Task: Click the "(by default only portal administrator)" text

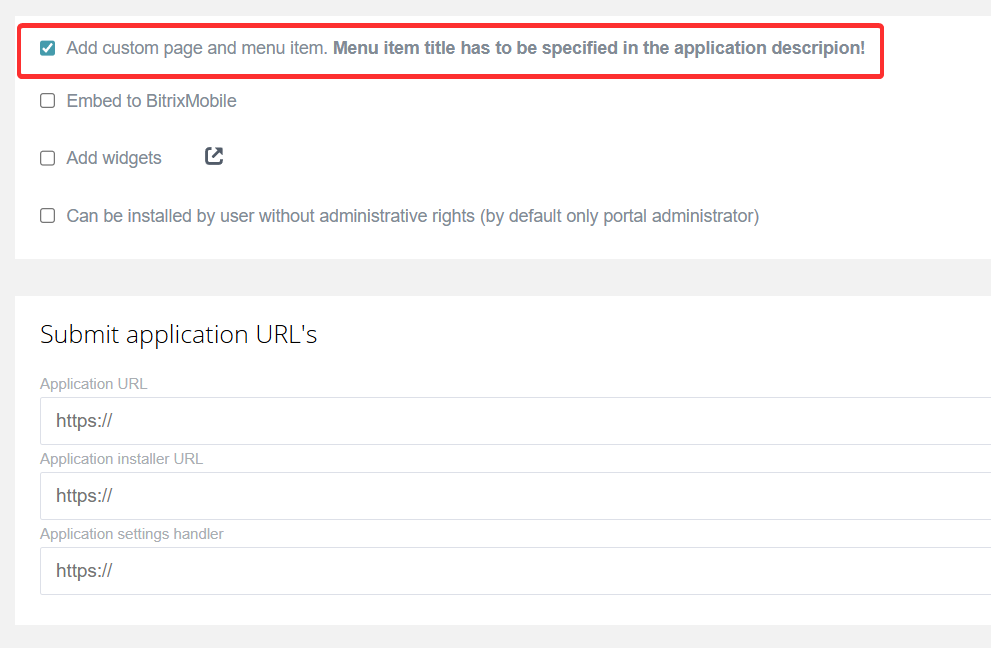Action: tap(620, 216)
